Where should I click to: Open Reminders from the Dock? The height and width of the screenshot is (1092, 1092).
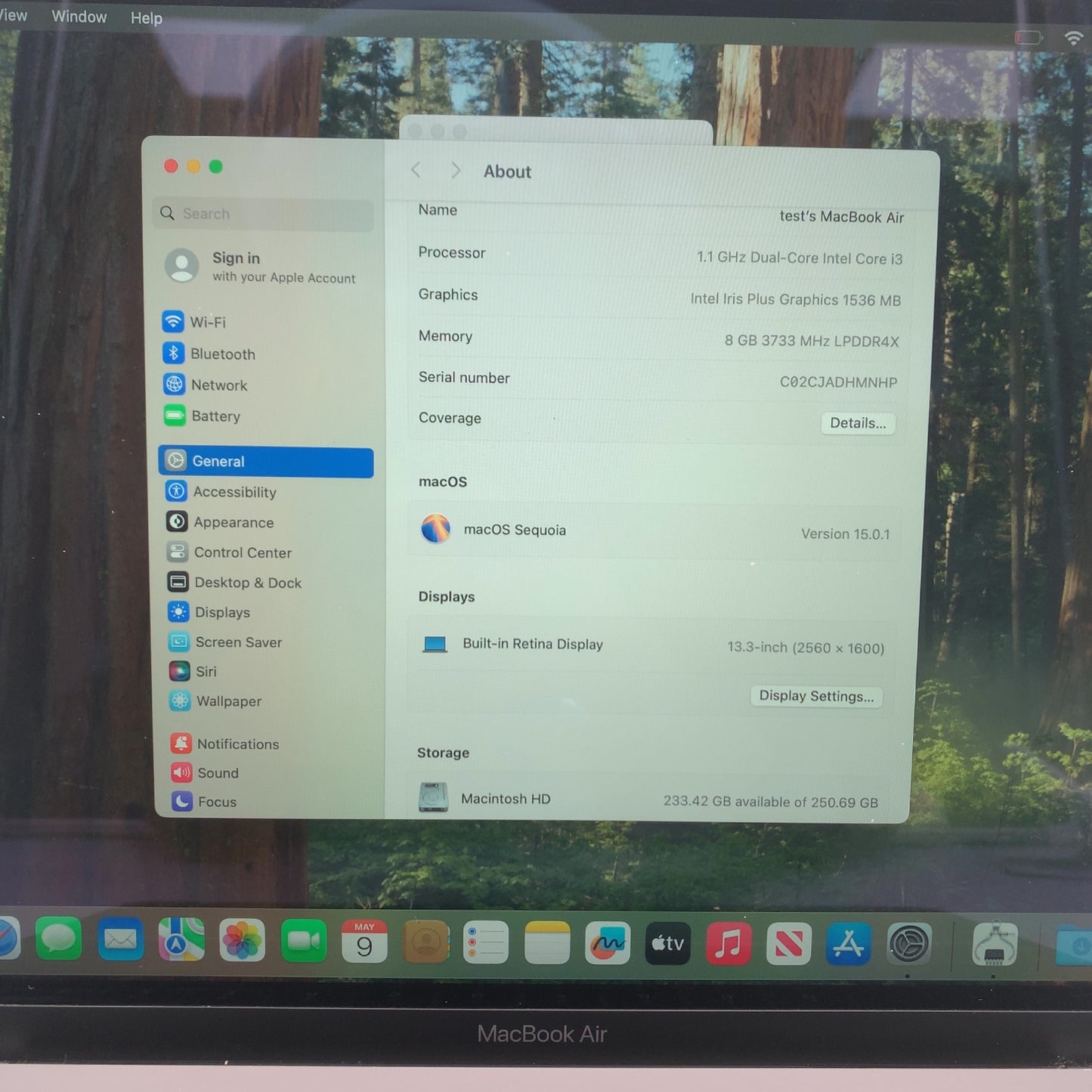486,943
